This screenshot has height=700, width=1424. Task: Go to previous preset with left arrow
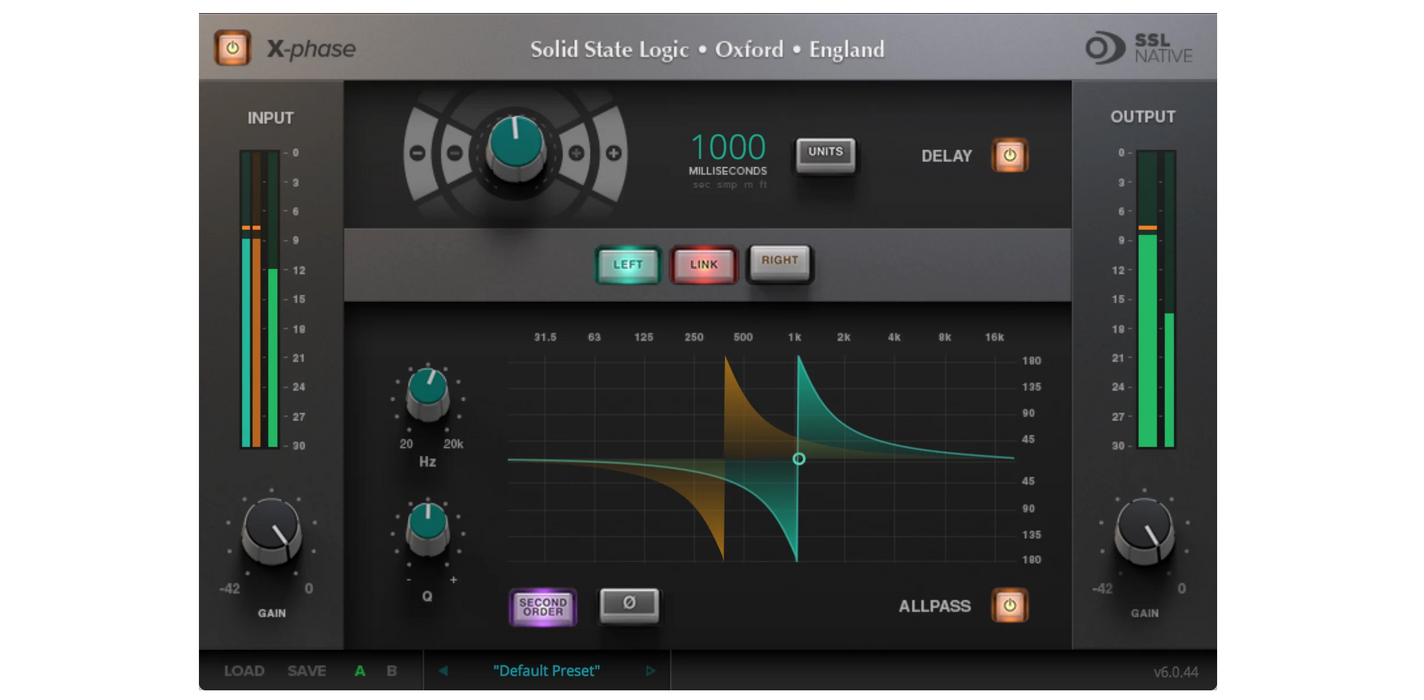pos(443,671)
